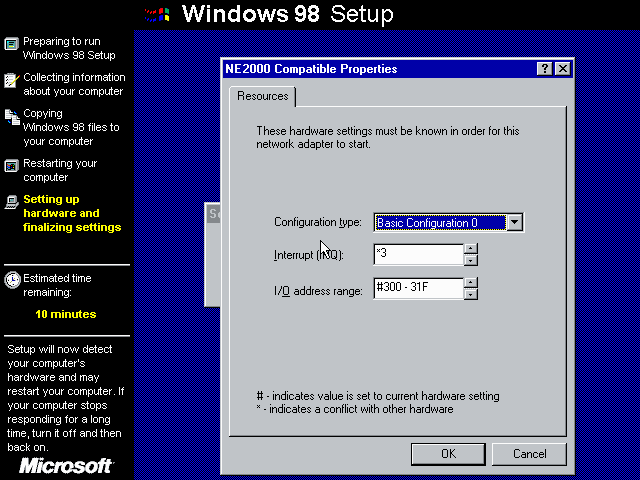The height and width of the screenshot is (480, 640).
Task: Click the 'Collecting information about your computer' text
Action: (x=74, y=84)
